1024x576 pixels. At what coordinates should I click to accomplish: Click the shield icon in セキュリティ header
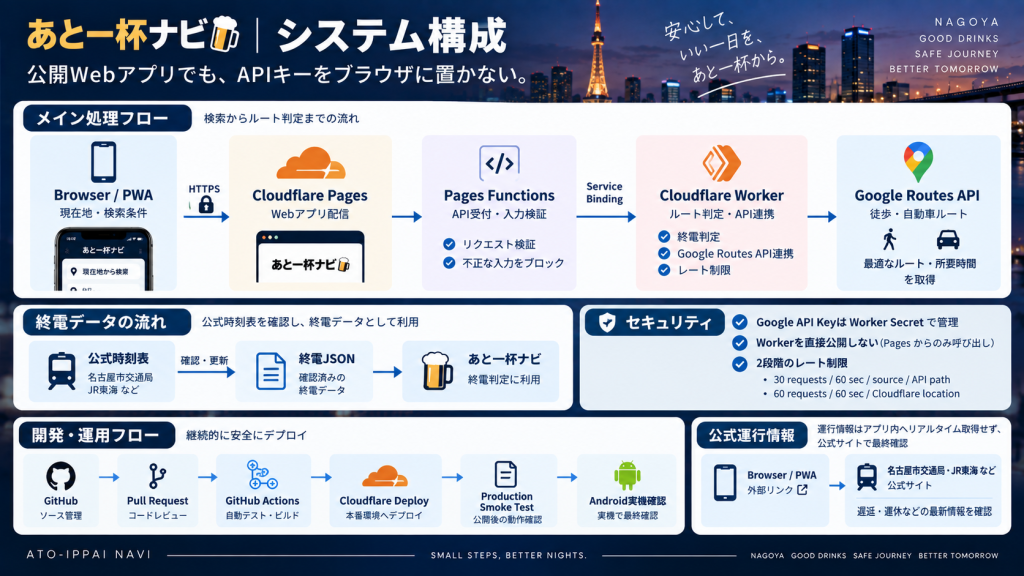click(x=607, y=322)
